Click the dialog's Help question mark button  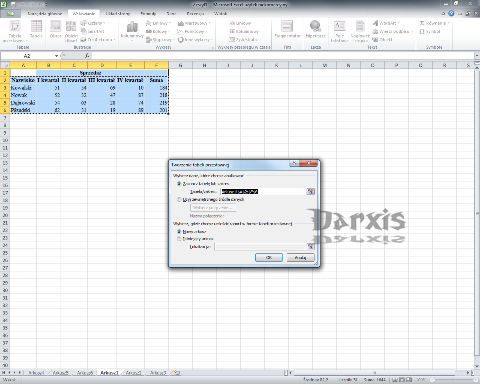(294, 163)
